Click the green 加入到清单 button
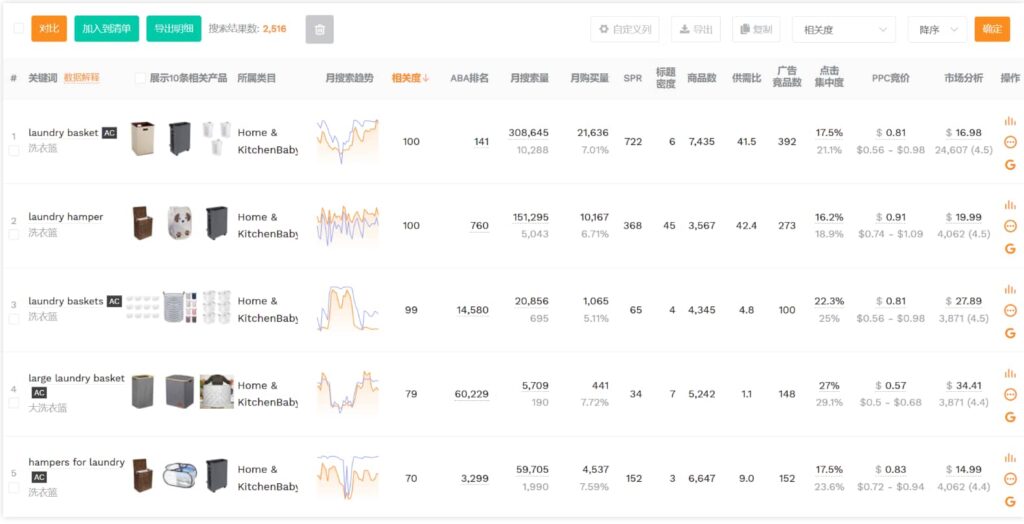The image size is (1024, 524). click(106, 29)
